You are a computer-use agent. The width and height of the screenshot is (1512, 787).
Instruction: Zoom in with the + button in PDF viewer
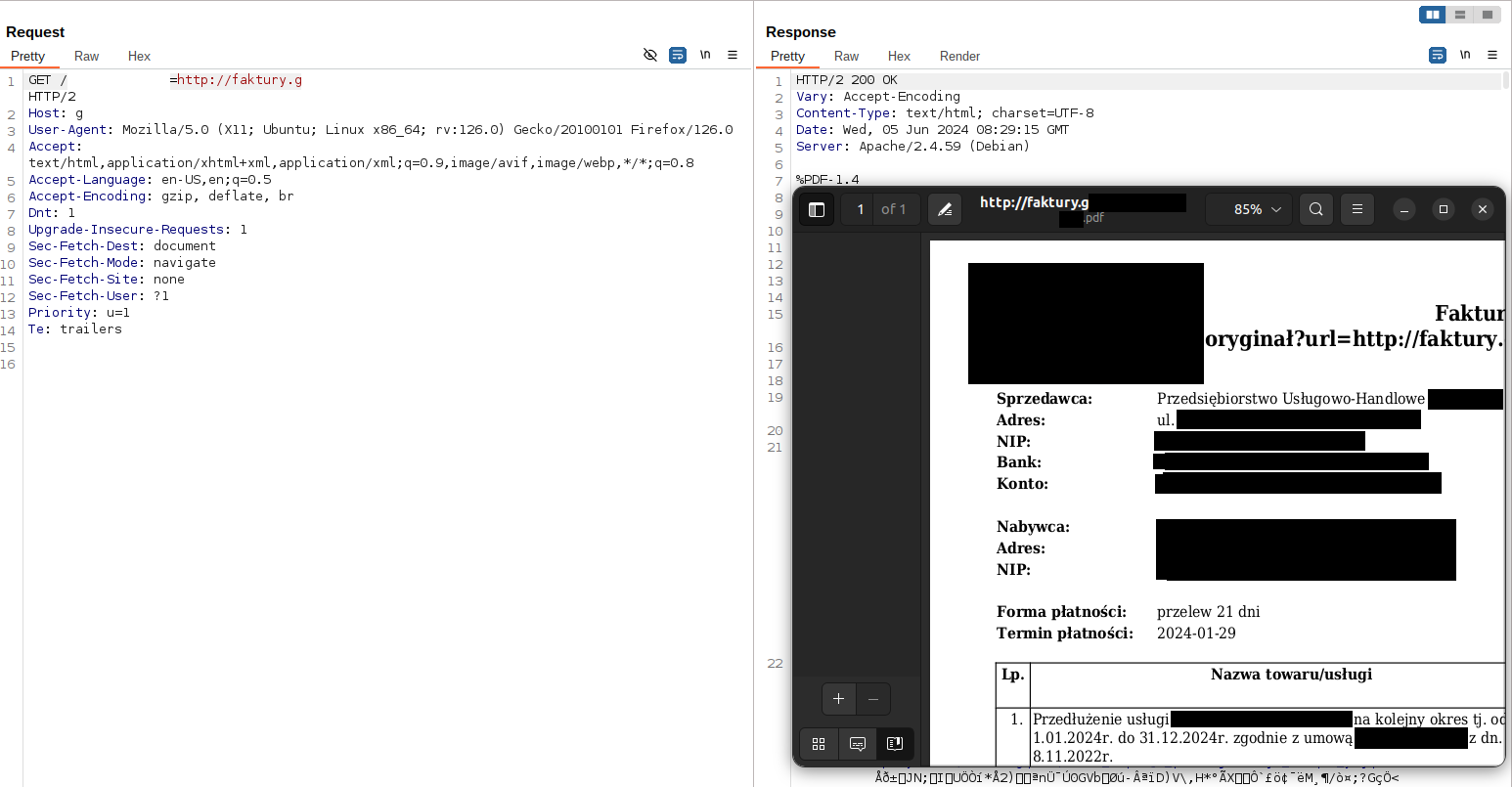838,698
